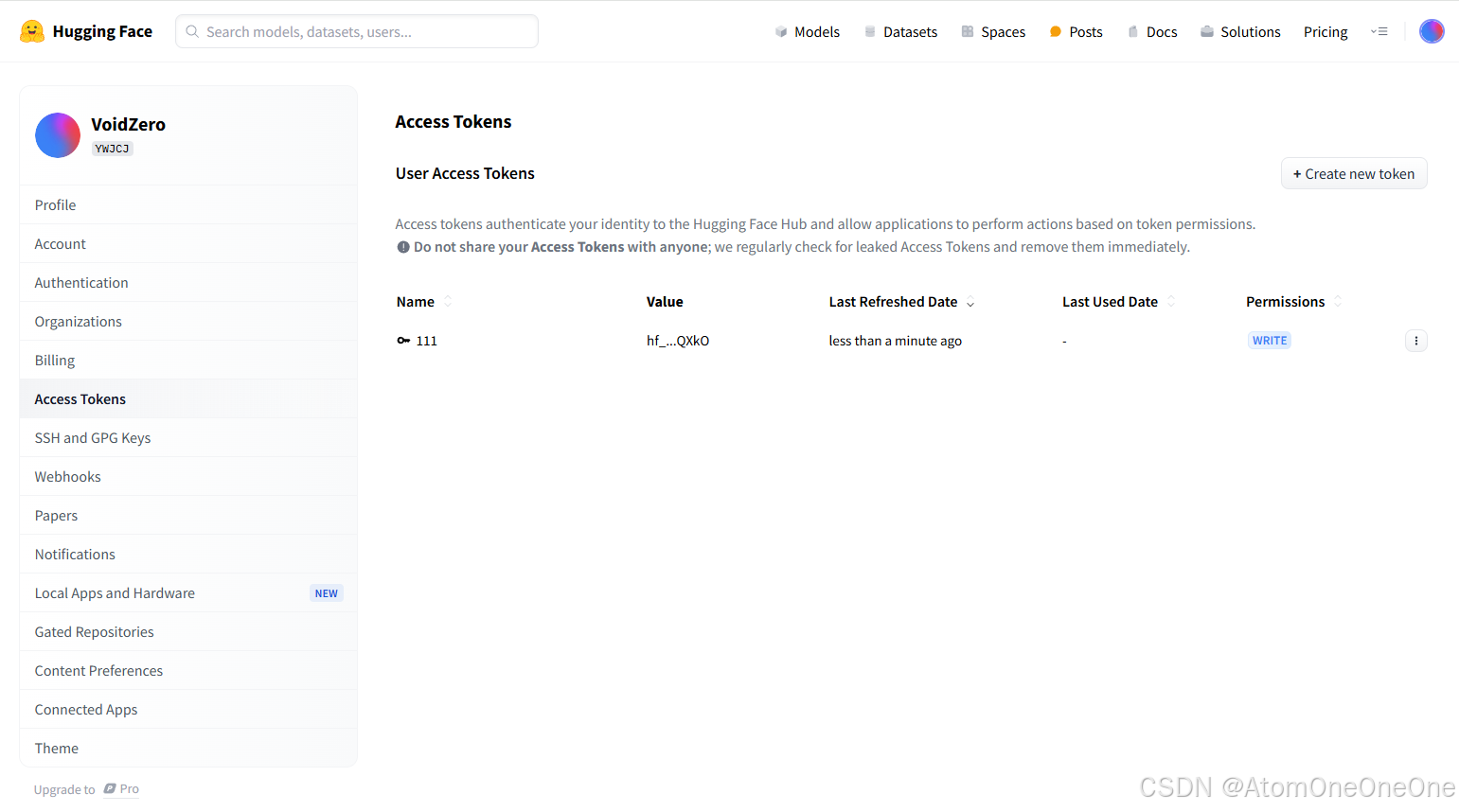Click token name 111

(x=427, y=341)
